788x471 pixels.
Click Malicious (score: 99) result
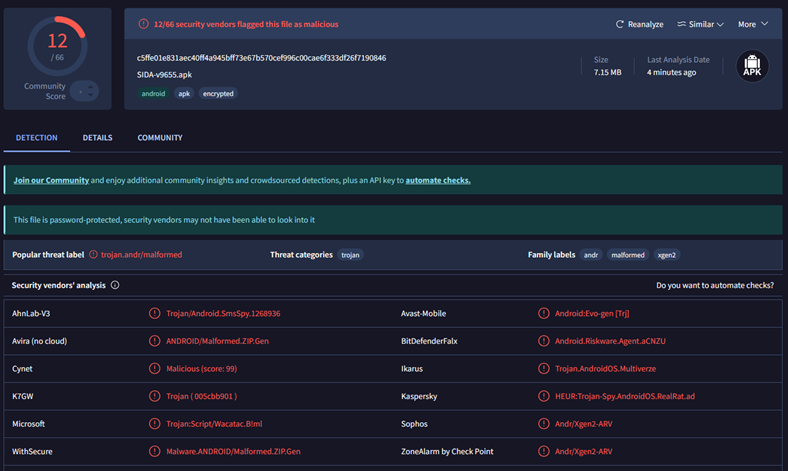pyautogui.click(x=202, y=369)
